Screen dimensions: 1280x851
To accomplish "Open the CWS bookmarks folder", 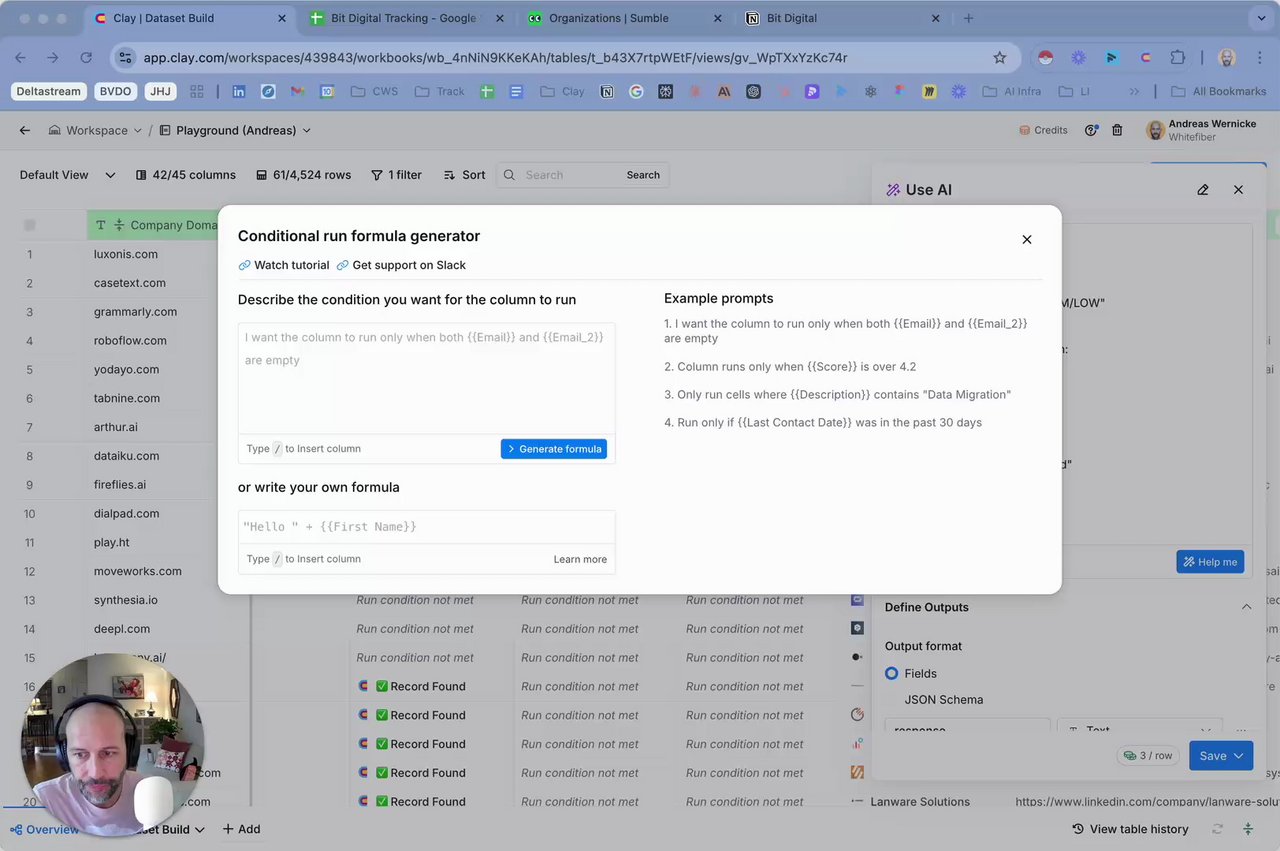I will (x=374, y=91).
